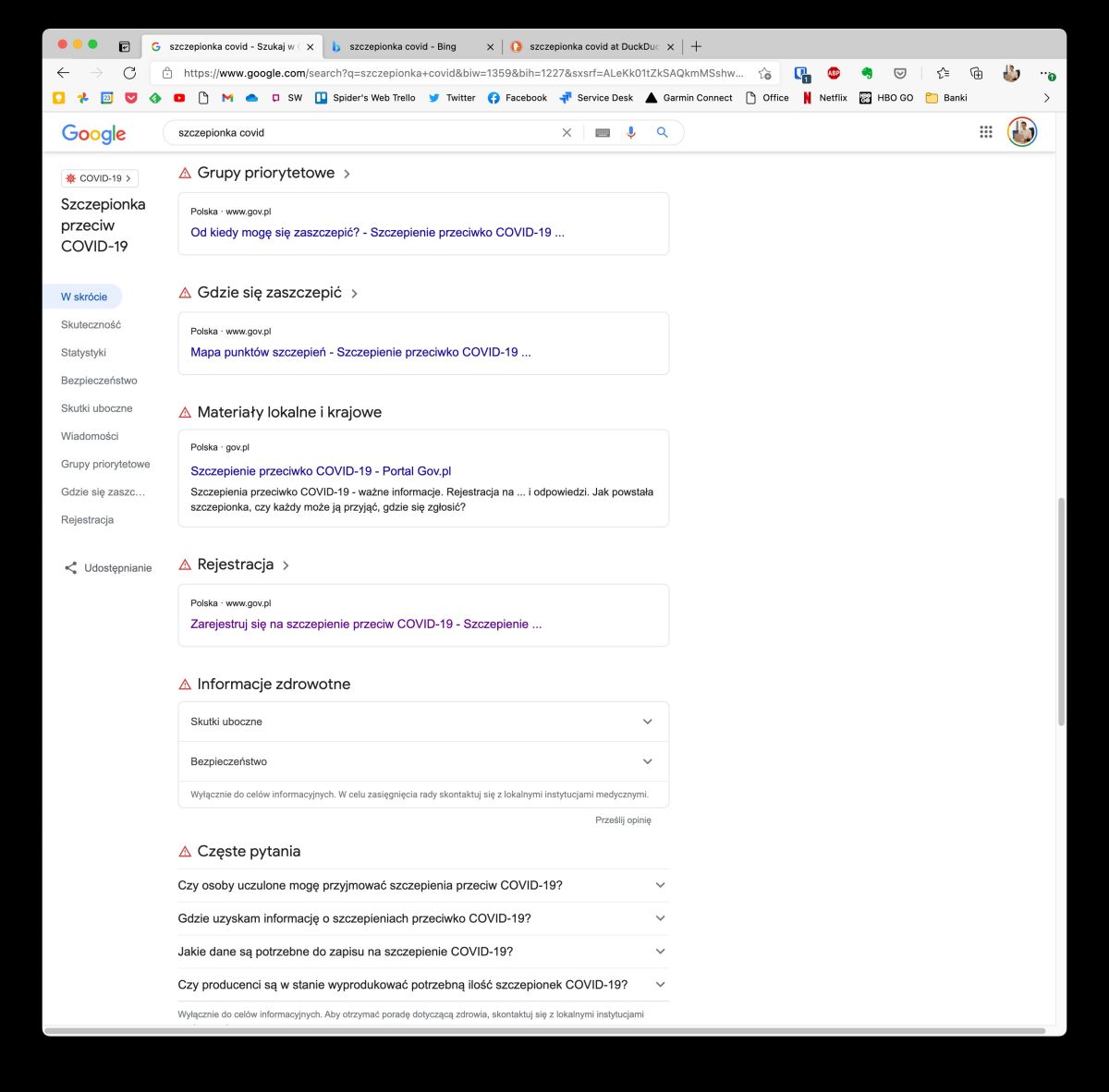Open Feedly bookmark icon

point(155,98)
